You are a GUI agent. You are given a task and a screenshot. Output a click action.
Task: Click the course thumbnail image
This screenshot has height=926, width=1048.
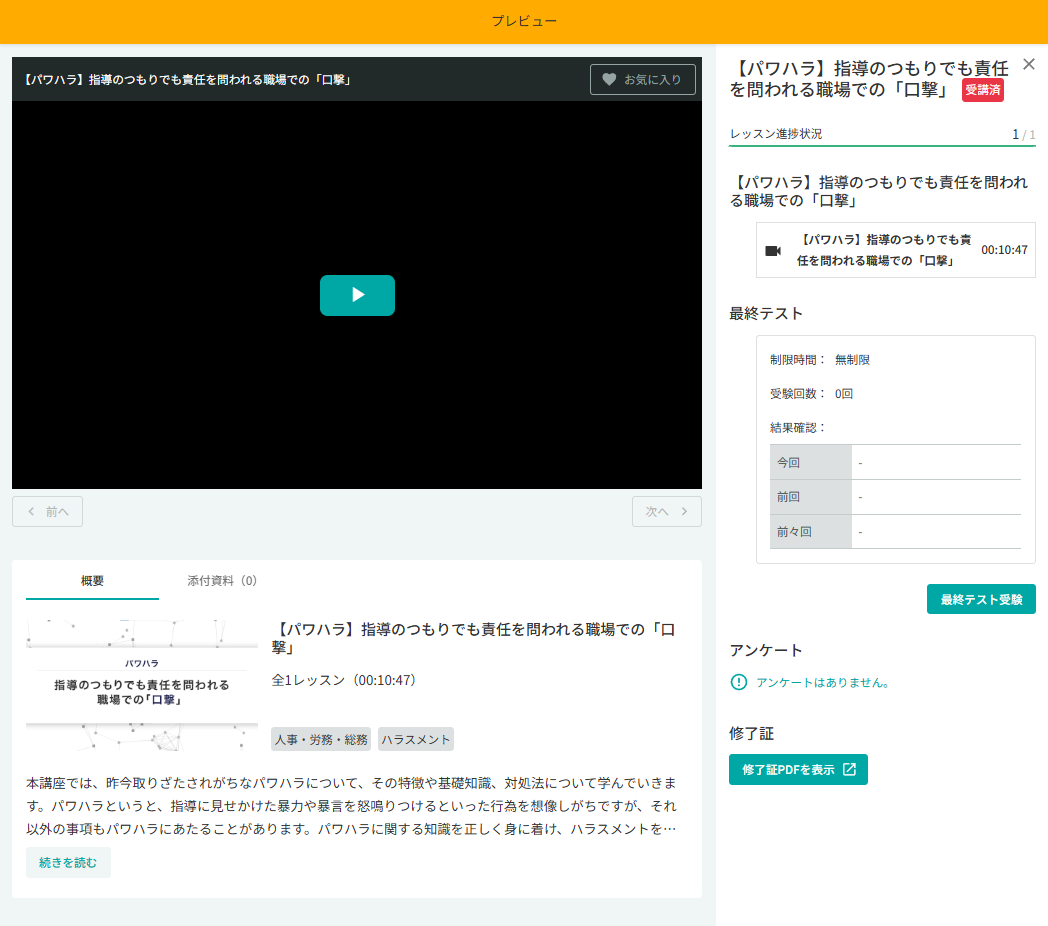pyautogui.click(x=142, y=685)
